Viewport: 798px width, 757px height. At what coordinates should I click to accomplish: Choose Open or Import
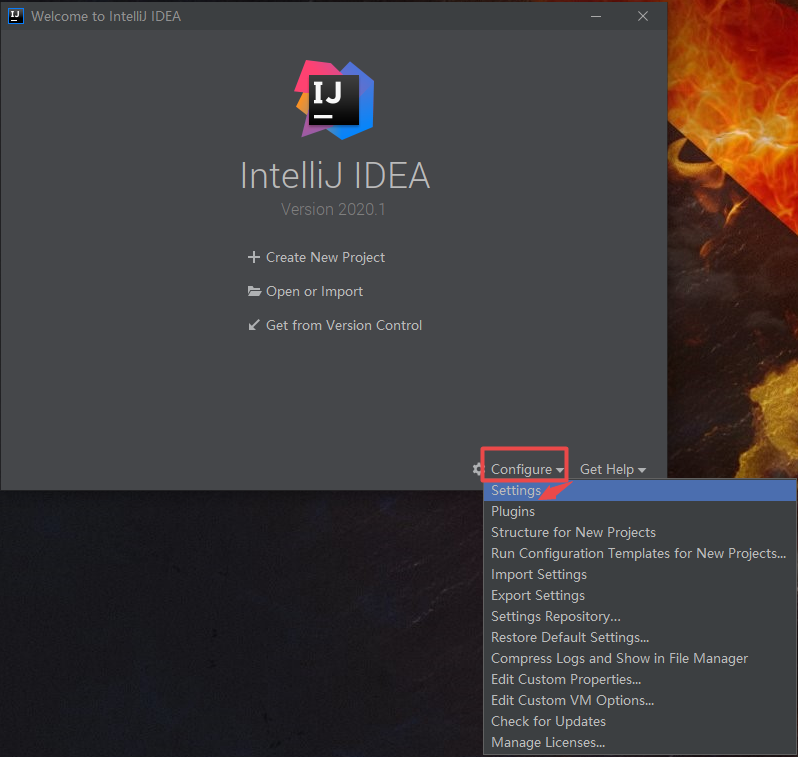(314, 291)
